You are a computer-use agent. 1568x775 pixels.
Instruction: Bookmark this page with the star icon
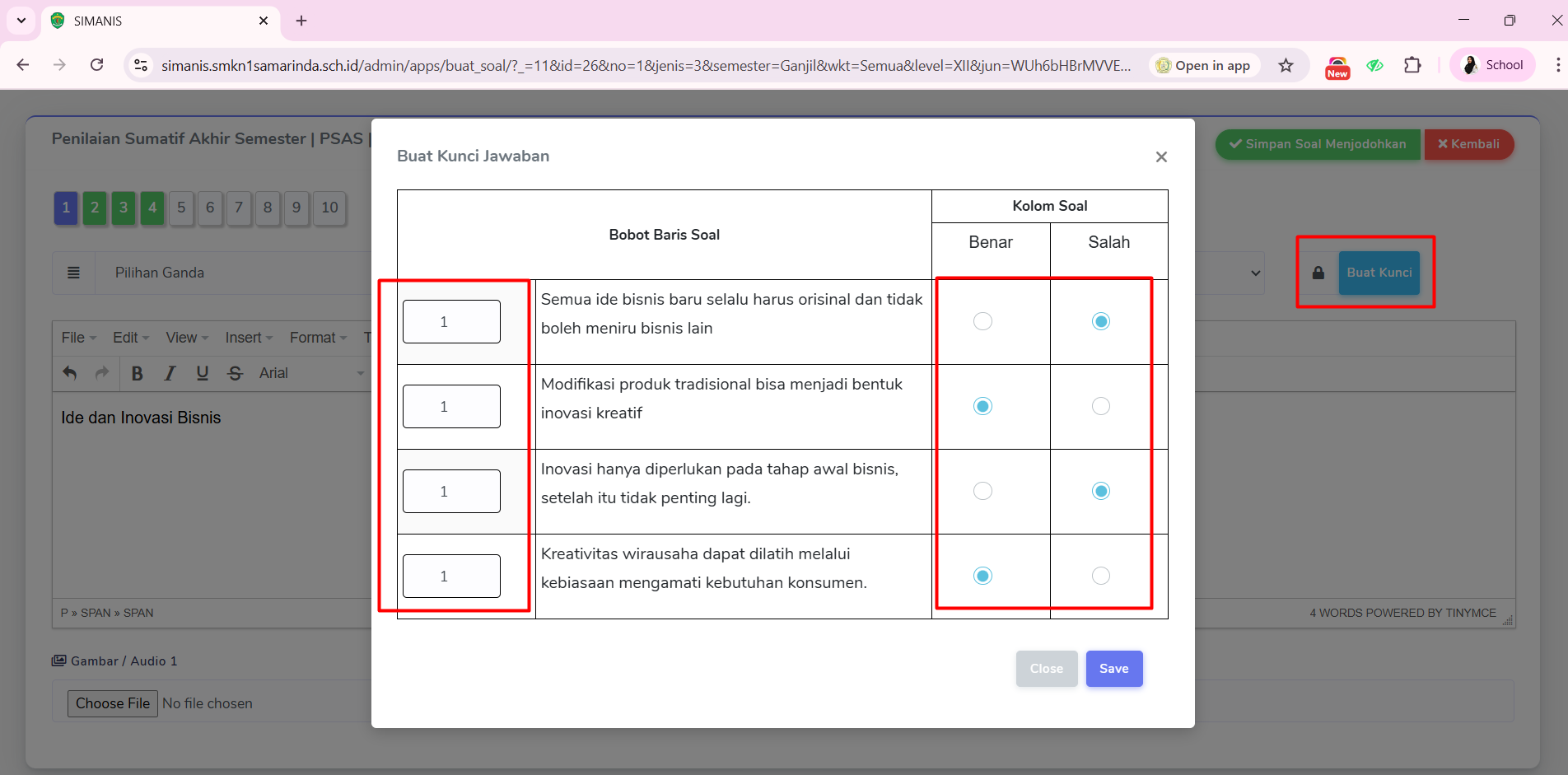[x=1286, y=65]
